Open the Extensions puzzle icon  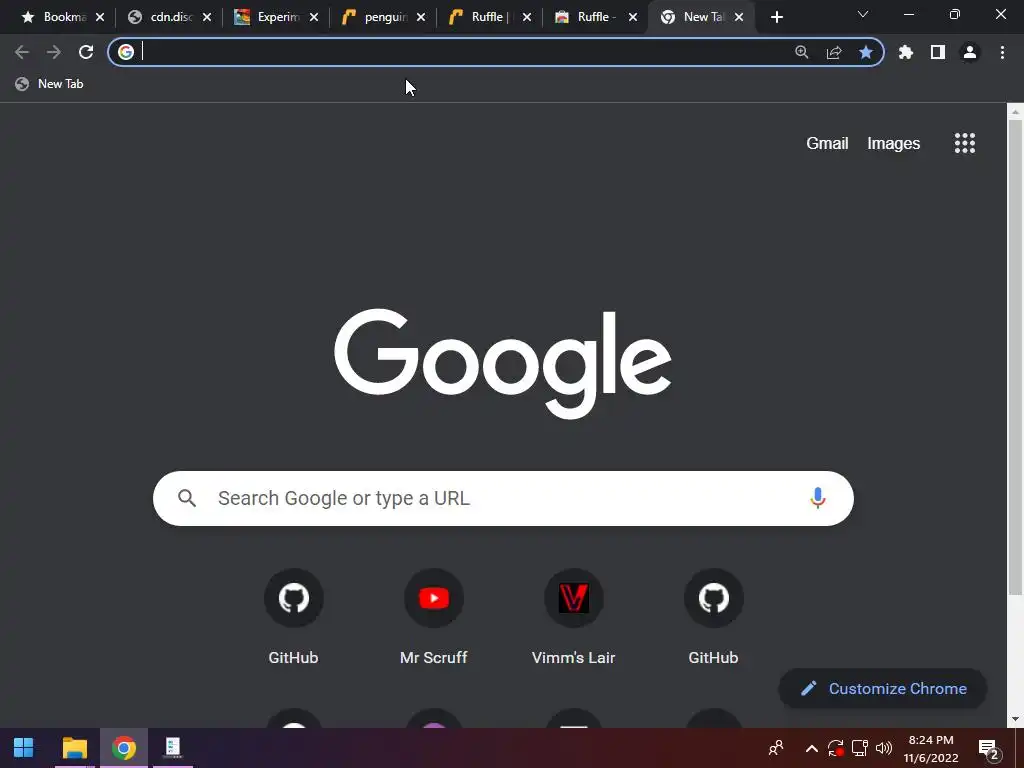(905, 52)
